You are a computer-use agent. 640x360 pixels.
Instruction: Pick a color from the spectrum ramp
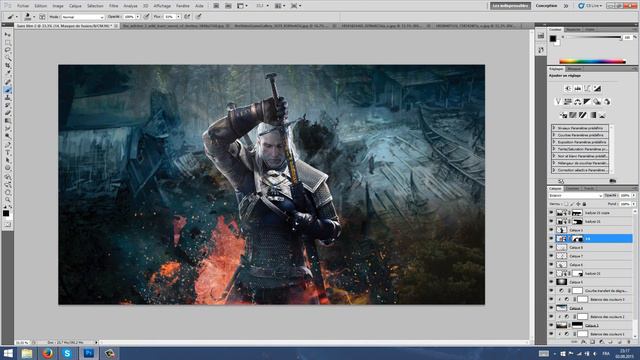point(592,62)
